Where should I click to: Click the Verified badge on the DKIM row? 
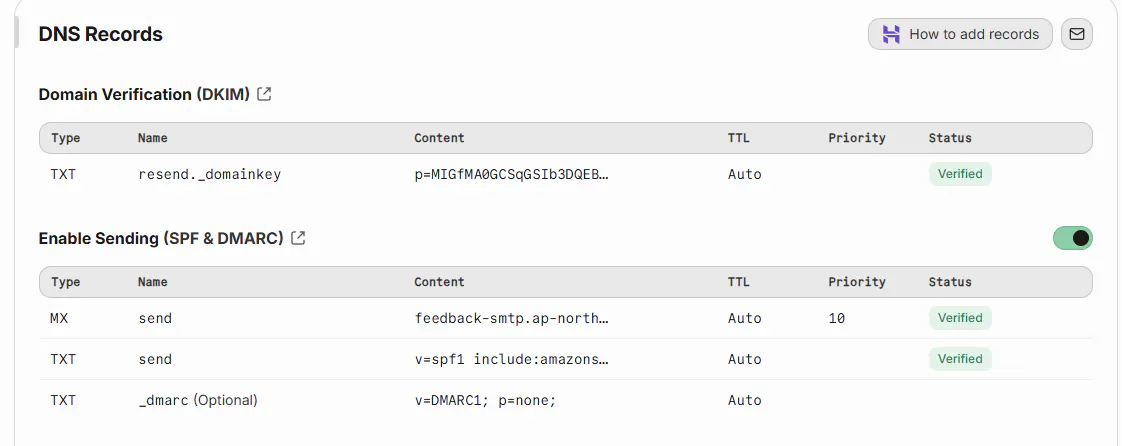pyautogui.click(x=960, y=174)
